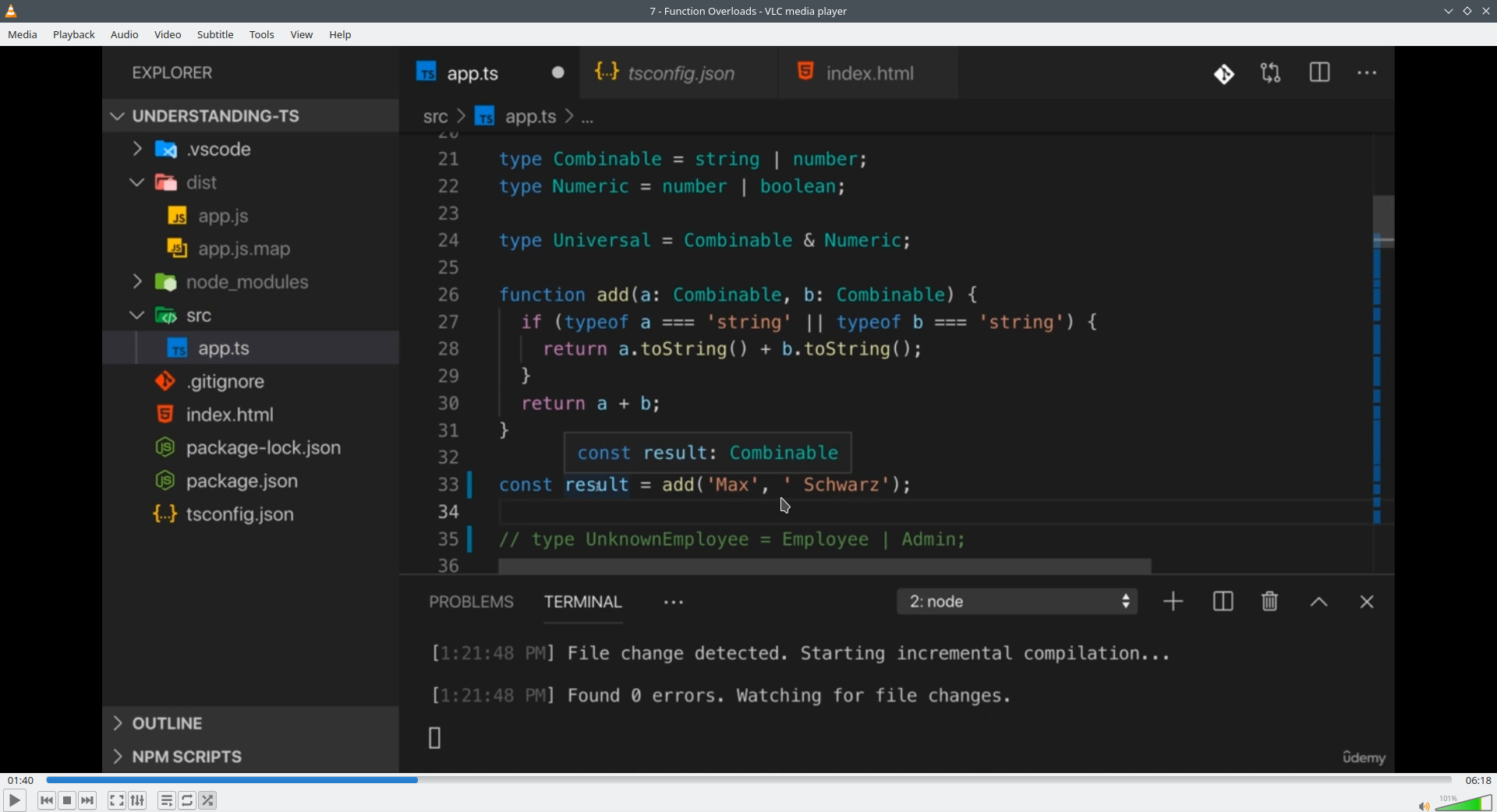Open the Subtitle menu

click(x=215, y=35)
